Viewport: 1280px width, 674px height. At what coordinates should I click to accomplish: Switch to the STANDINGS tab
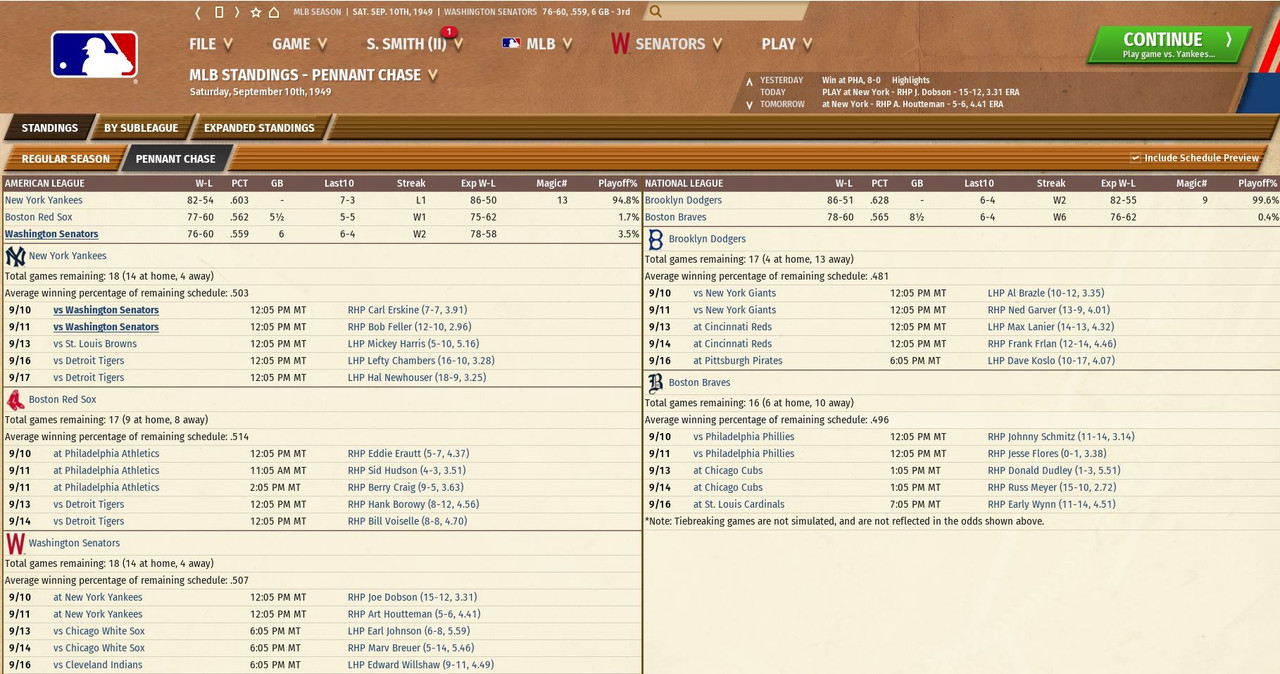click(49, 128)
